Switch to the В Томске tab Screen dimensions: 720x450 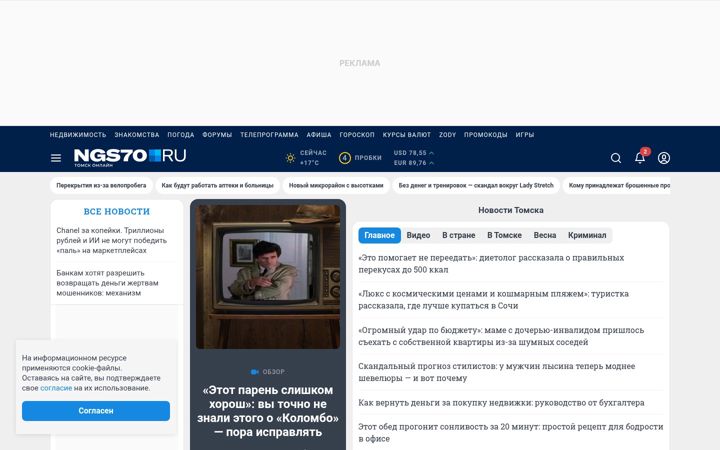coord(504,235)
